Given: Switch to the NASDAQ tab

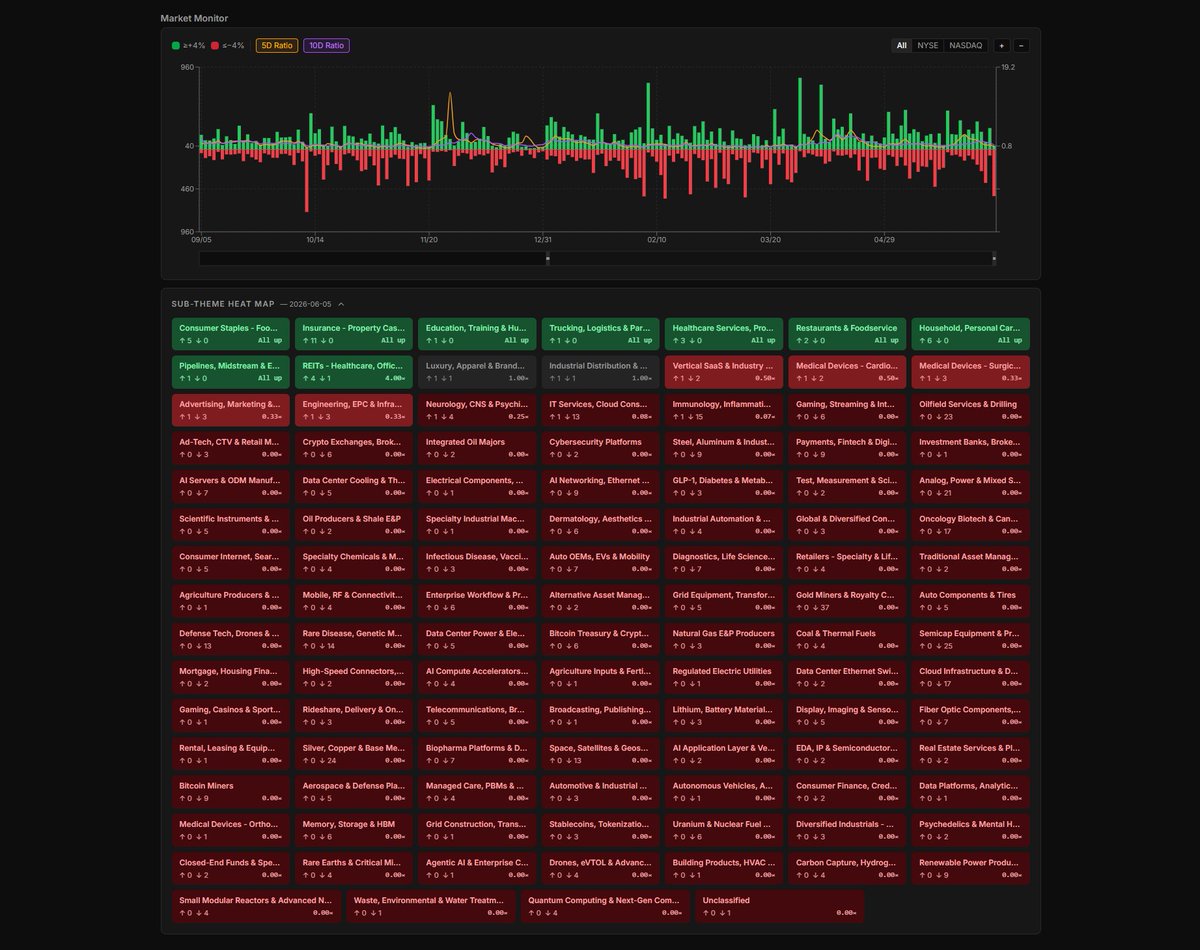Looking at the screenshot, I should tap(966, 45).
